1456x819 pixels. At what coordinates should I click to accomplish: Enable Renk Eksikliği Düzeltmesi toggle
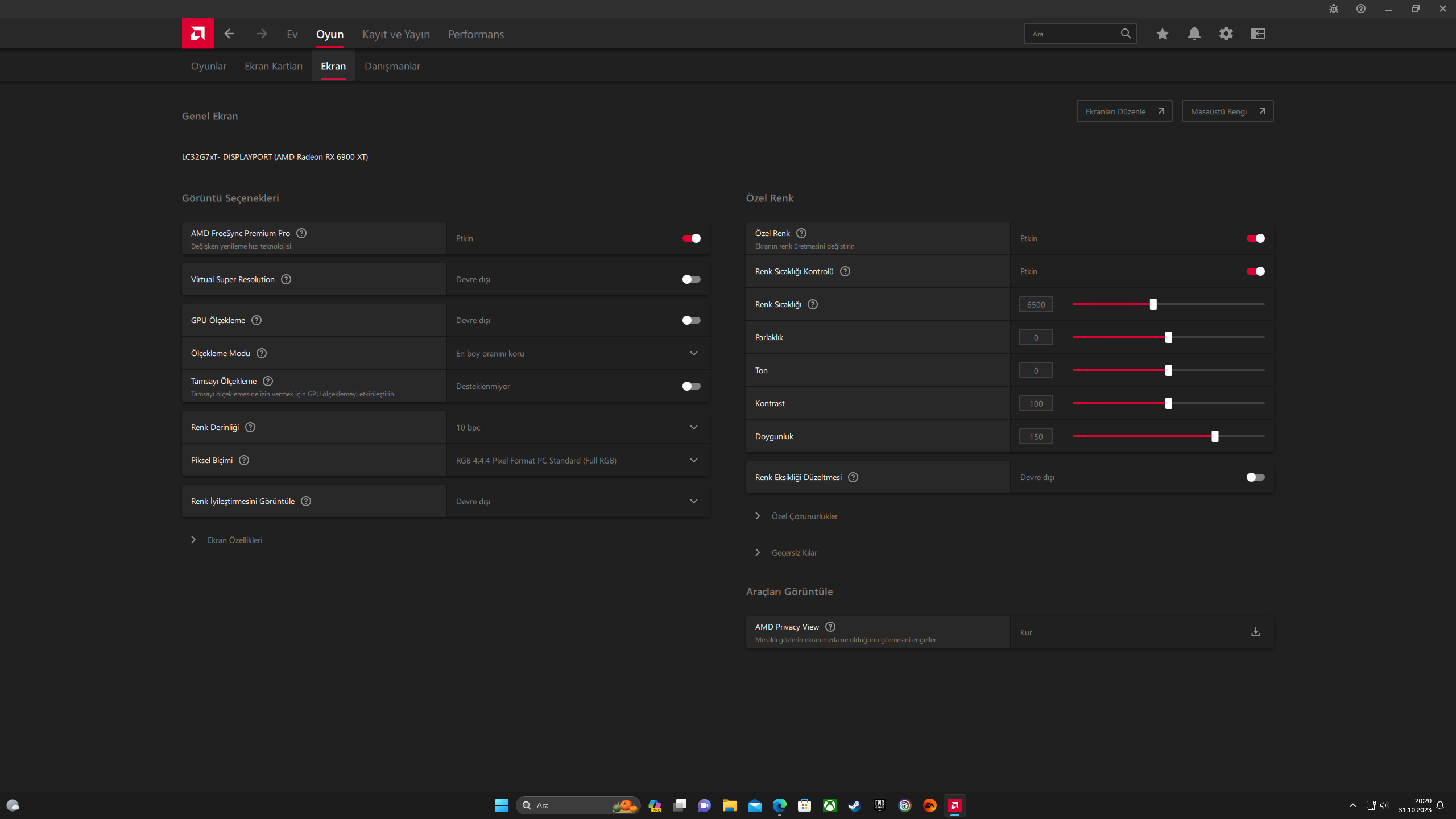click(x=1256, y=477)
